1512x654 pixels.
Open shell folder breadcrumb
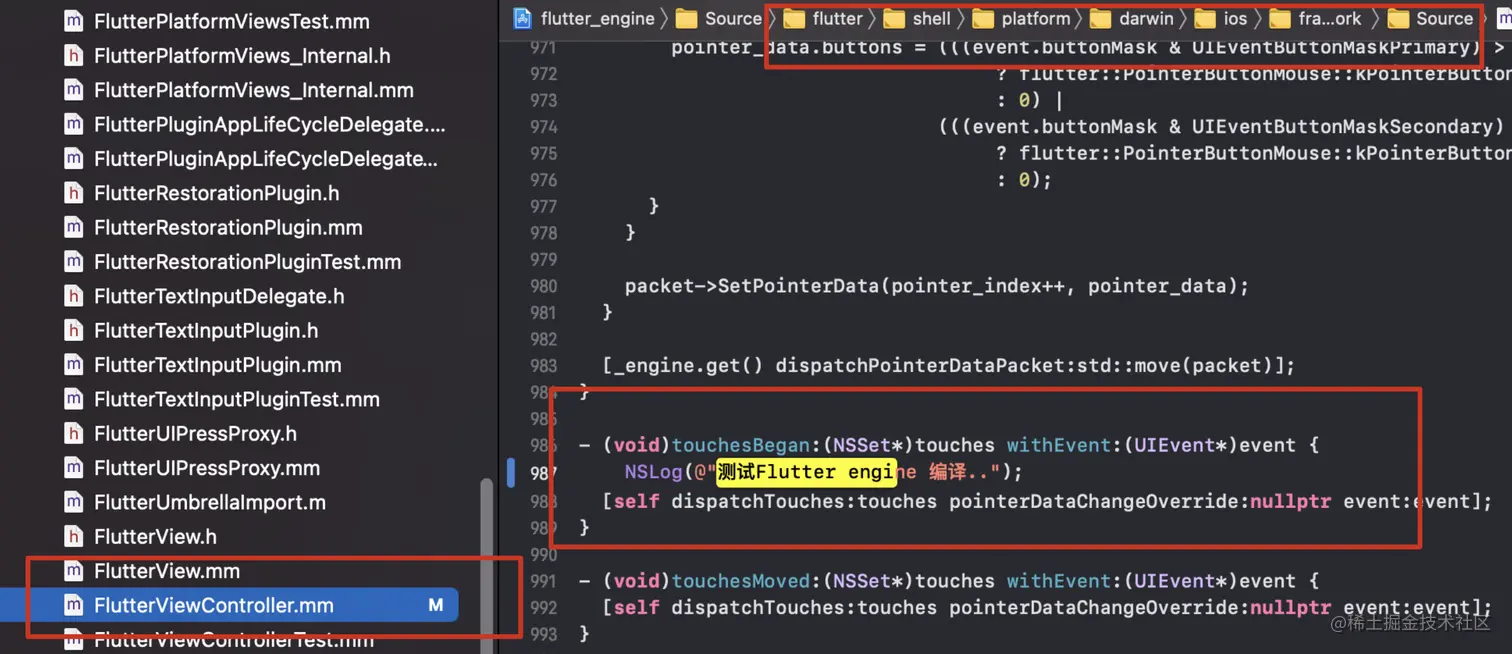coord(931,18)
